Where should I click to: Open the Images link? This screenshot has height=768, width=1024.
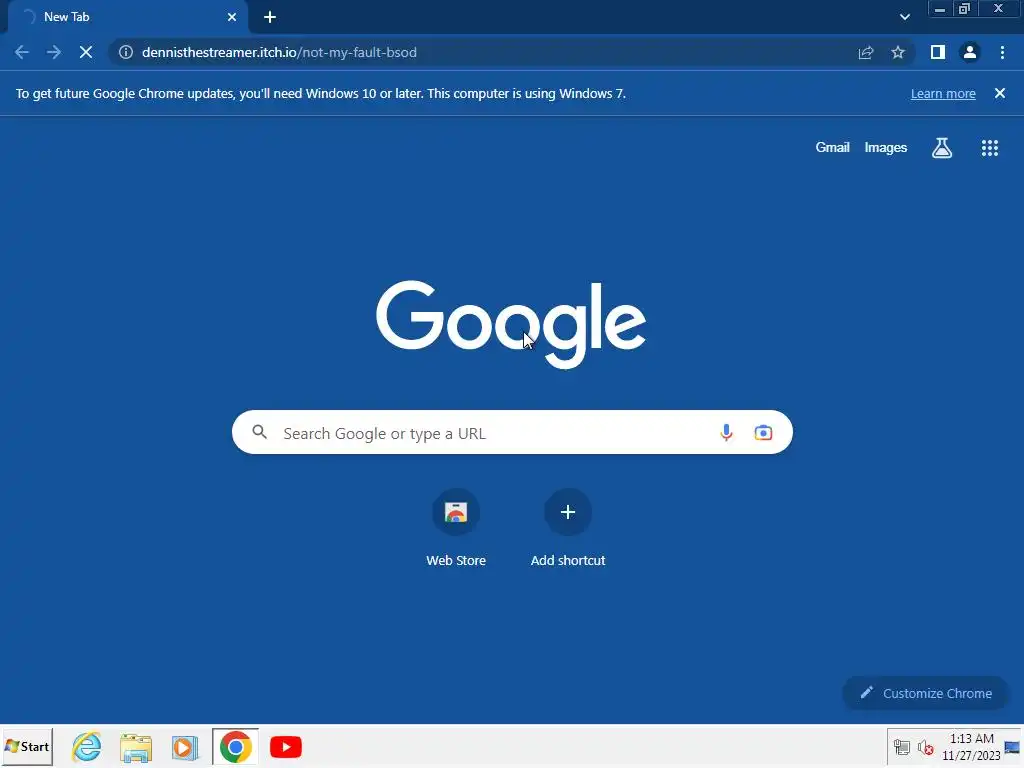point(886,148)
